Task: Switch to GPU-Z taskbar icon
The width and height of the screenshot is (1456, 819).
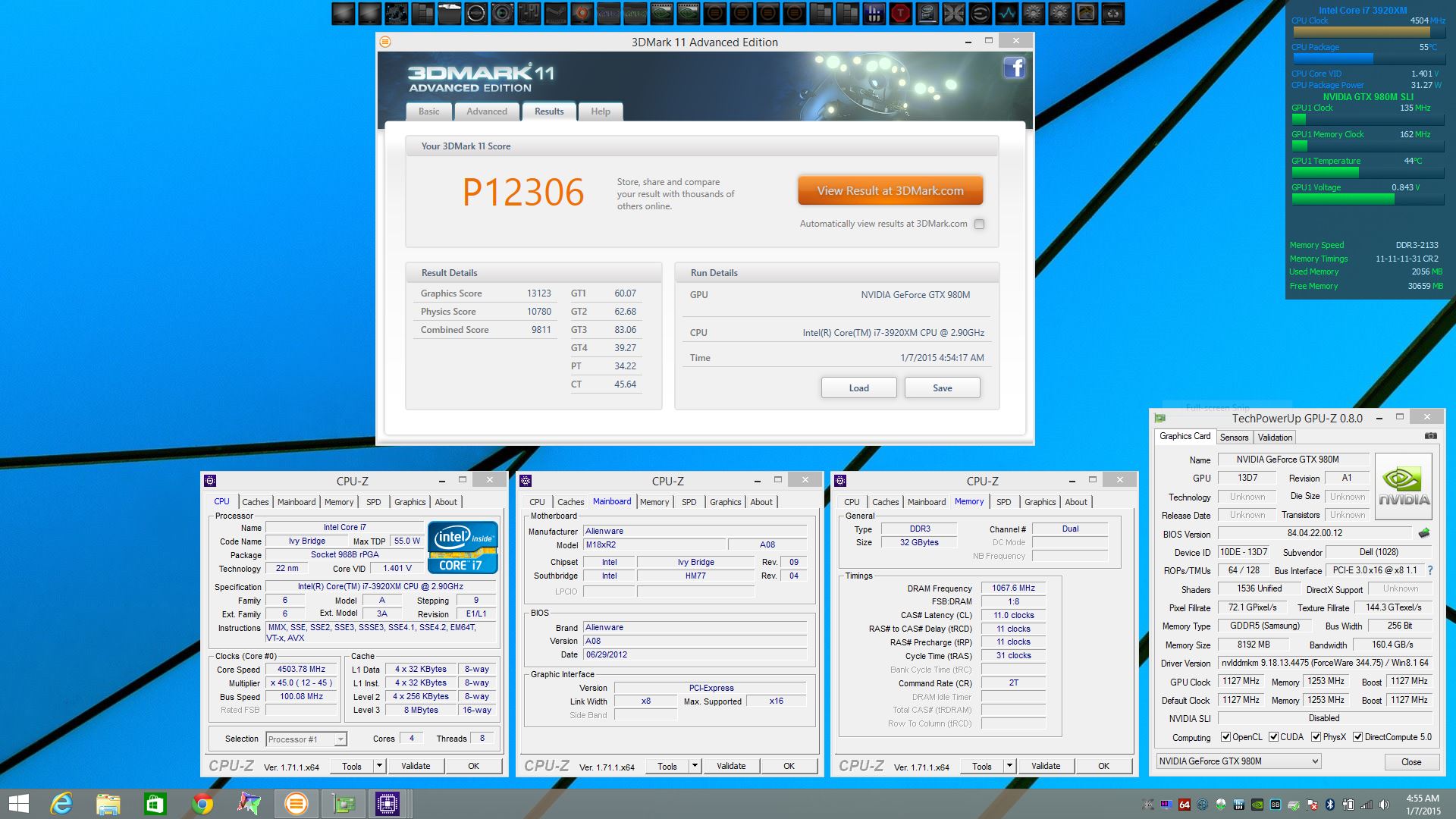Action: (x=343, y=804)
